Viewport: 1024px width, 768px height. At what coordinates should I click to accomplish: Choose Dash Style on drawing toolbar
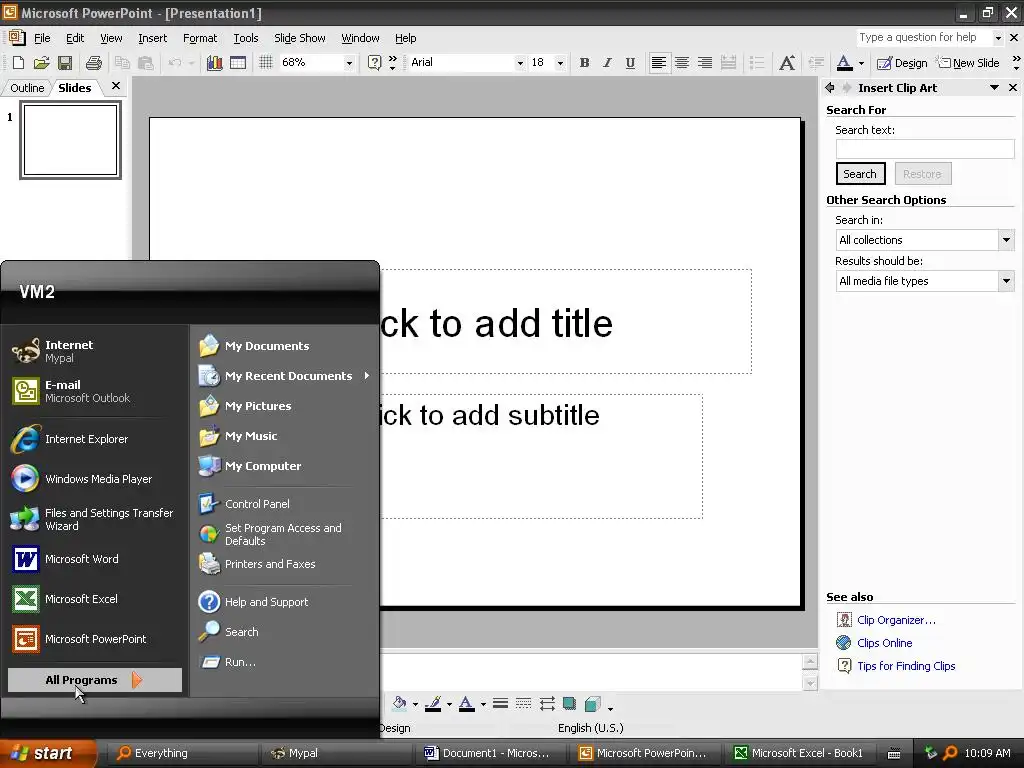click(x=523, y=703)
